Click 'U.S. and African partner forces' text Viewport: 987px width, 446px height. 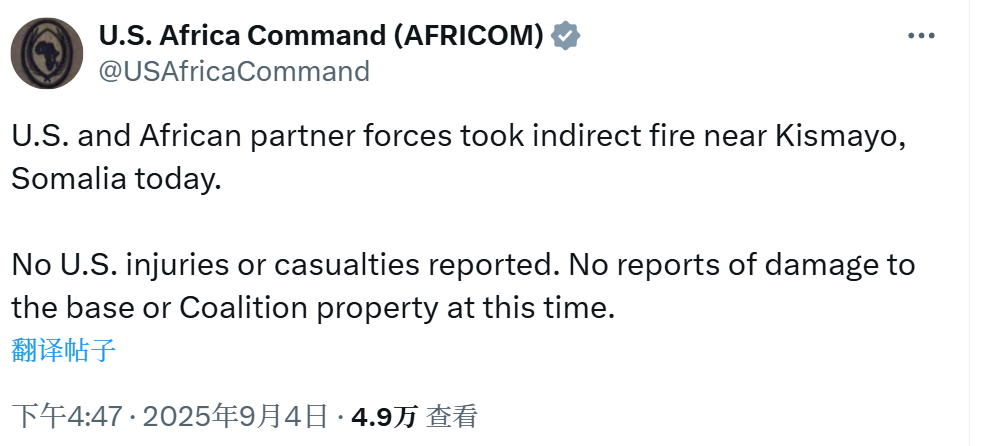[x=232, y=137]
